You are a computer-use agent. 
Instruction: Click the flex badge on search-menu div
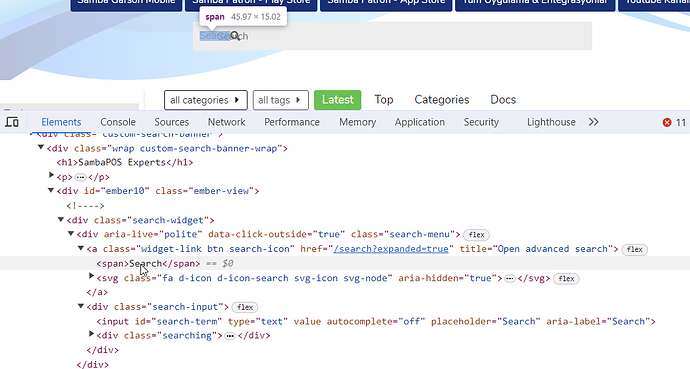pyautogui.click(x=477, y=235)
